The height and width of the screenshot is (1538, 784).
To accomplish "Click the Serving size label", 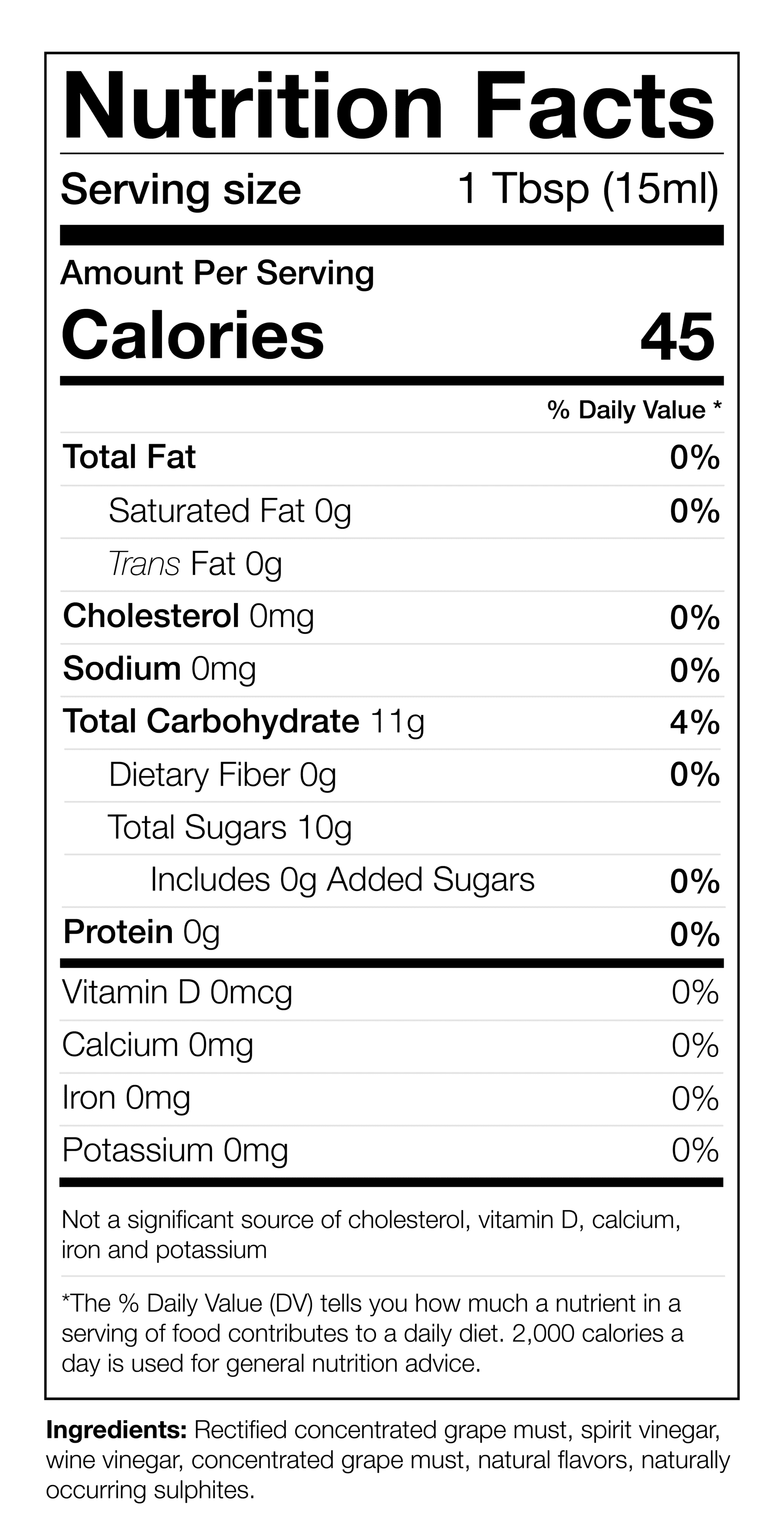I will click(x=181, y=190).
